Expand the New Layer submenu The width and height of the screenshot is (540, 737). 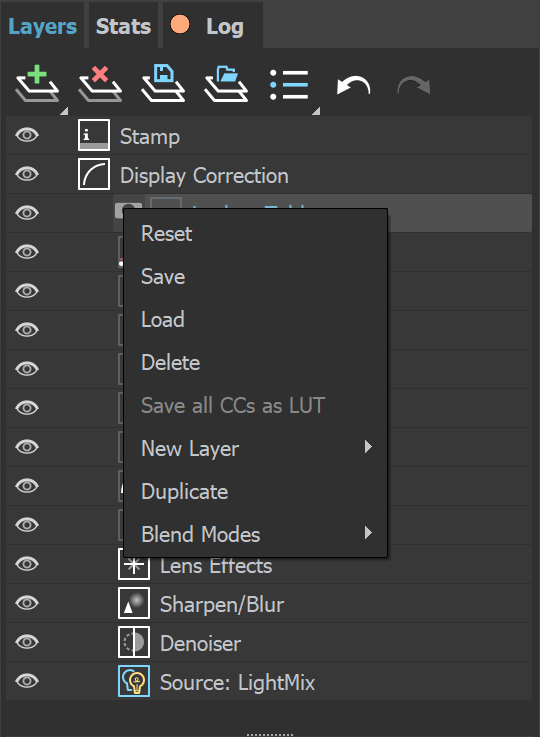[x=255, y=448]
